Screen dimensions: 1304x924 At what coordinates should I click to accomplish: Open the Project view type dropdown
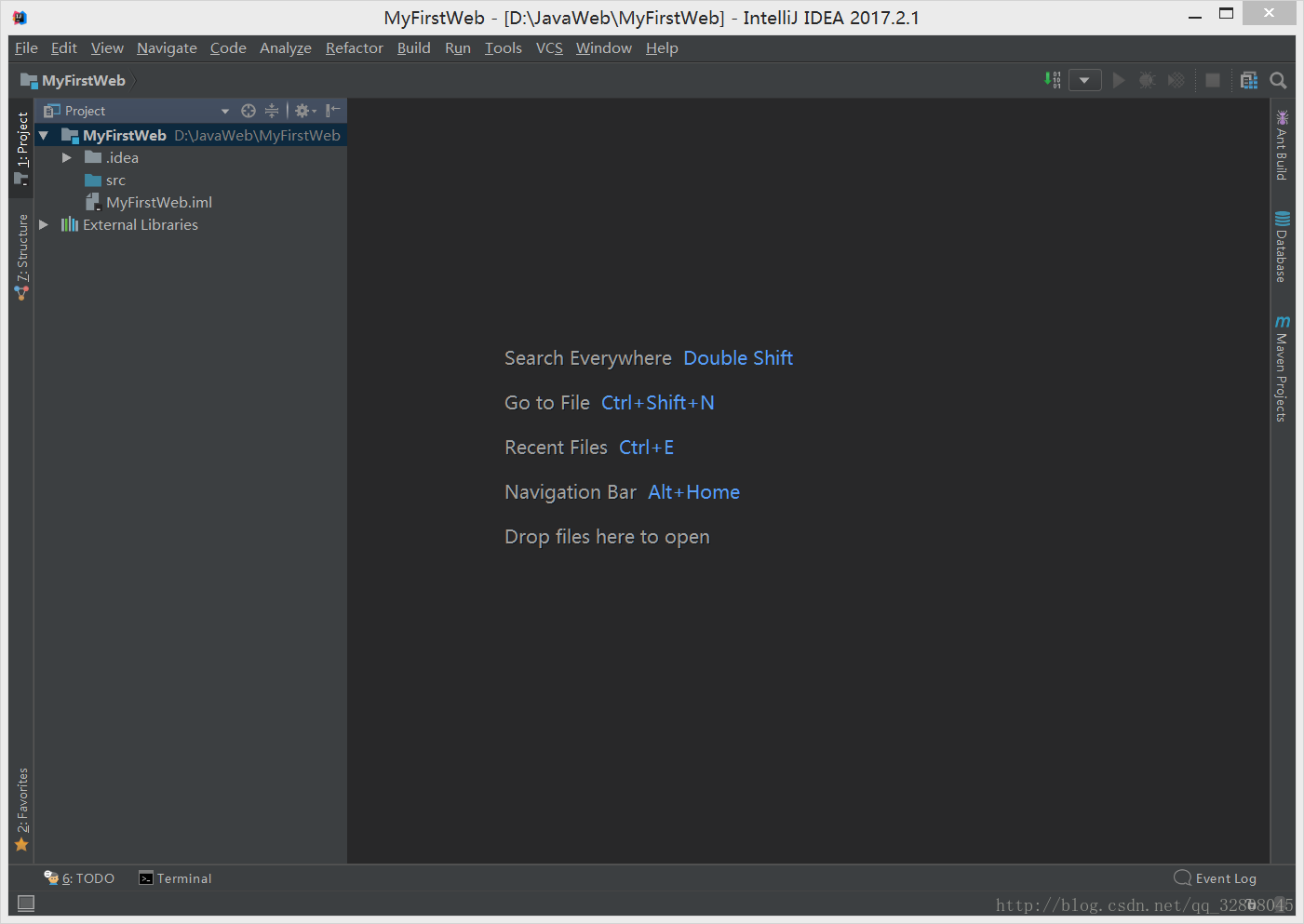pyautogui.click(x=224, y=111)
